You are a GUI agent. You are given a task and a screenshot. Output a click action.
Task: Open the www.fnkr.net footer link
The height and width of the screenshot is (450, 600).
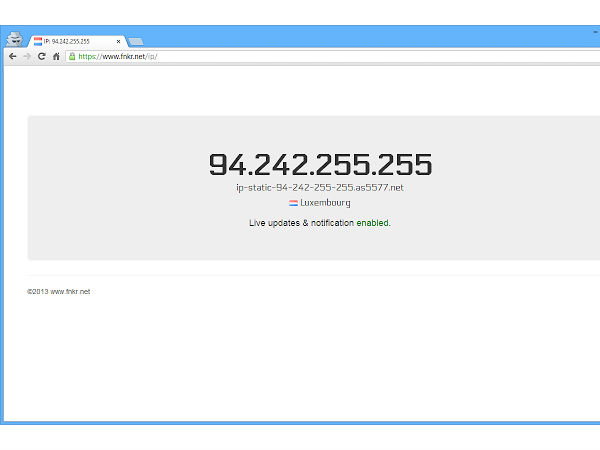pyautogui.click(x=70, y=292)
